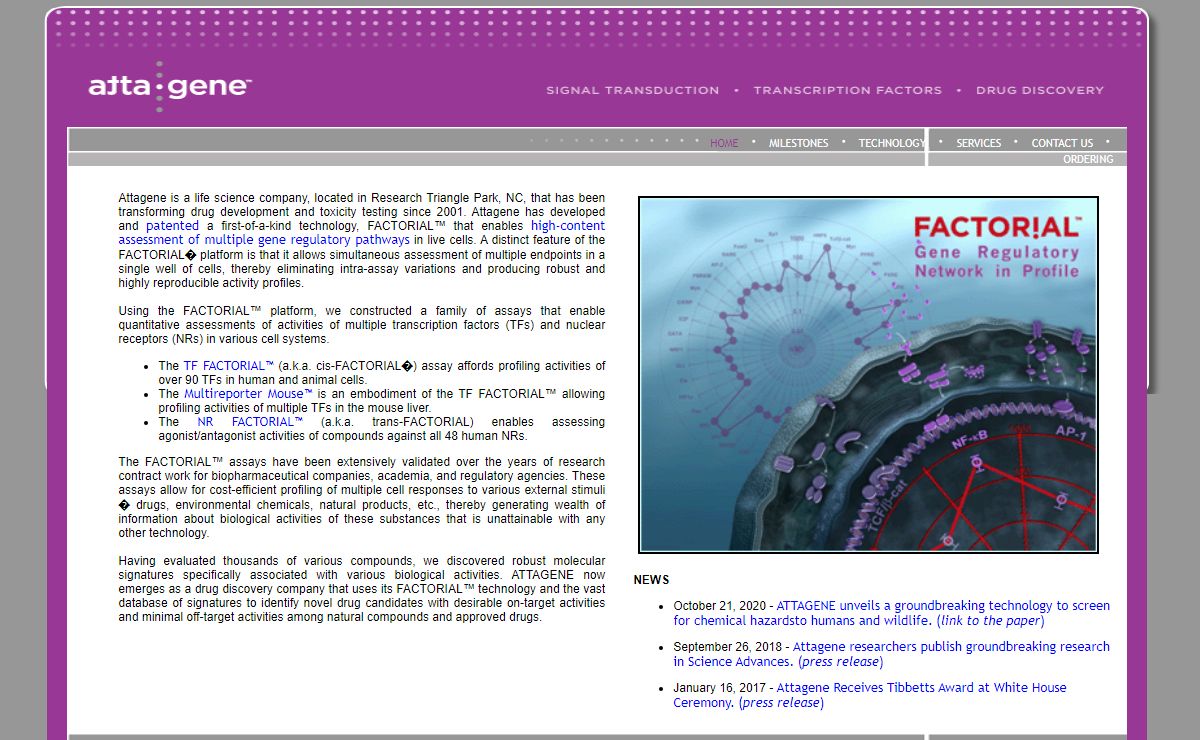This screenshot has width=1200, height=740.
Task: Open Attagene researchers publish groundbreaking research link
Action: pyautogui.click(x=892, y=654)
